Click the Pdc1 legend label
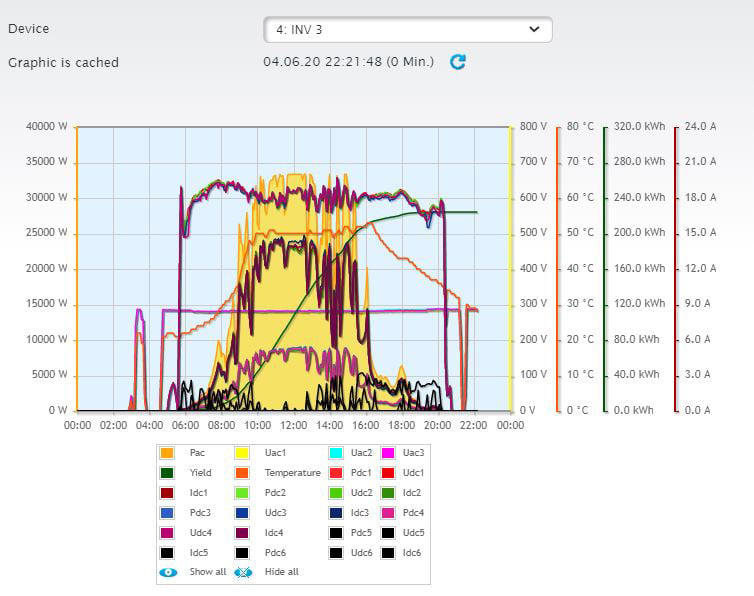This screenshot has width=754, height=596. pos(361,473)
